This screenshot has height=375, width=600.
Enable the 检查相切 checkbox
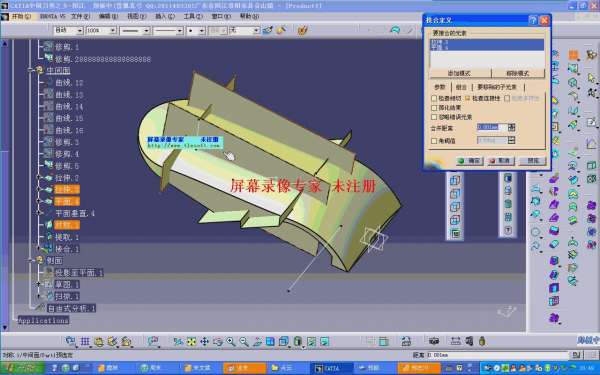click(x=434, y=98)
